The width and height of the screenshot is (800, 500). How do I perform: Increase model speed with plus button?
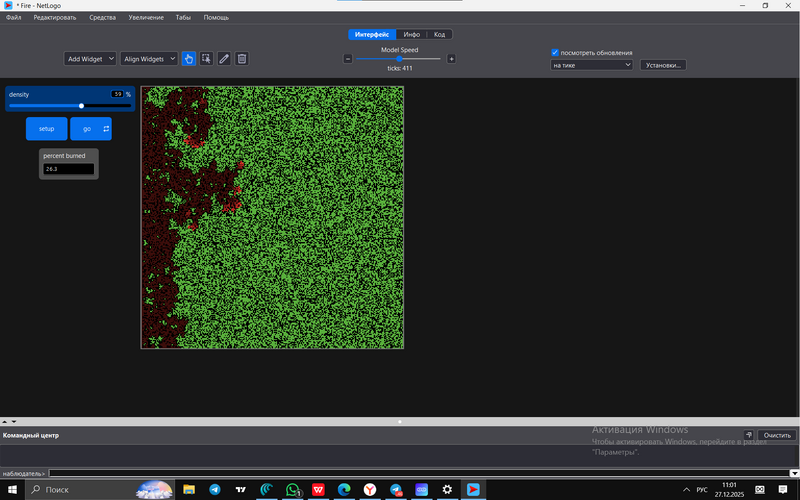point(451,59)
